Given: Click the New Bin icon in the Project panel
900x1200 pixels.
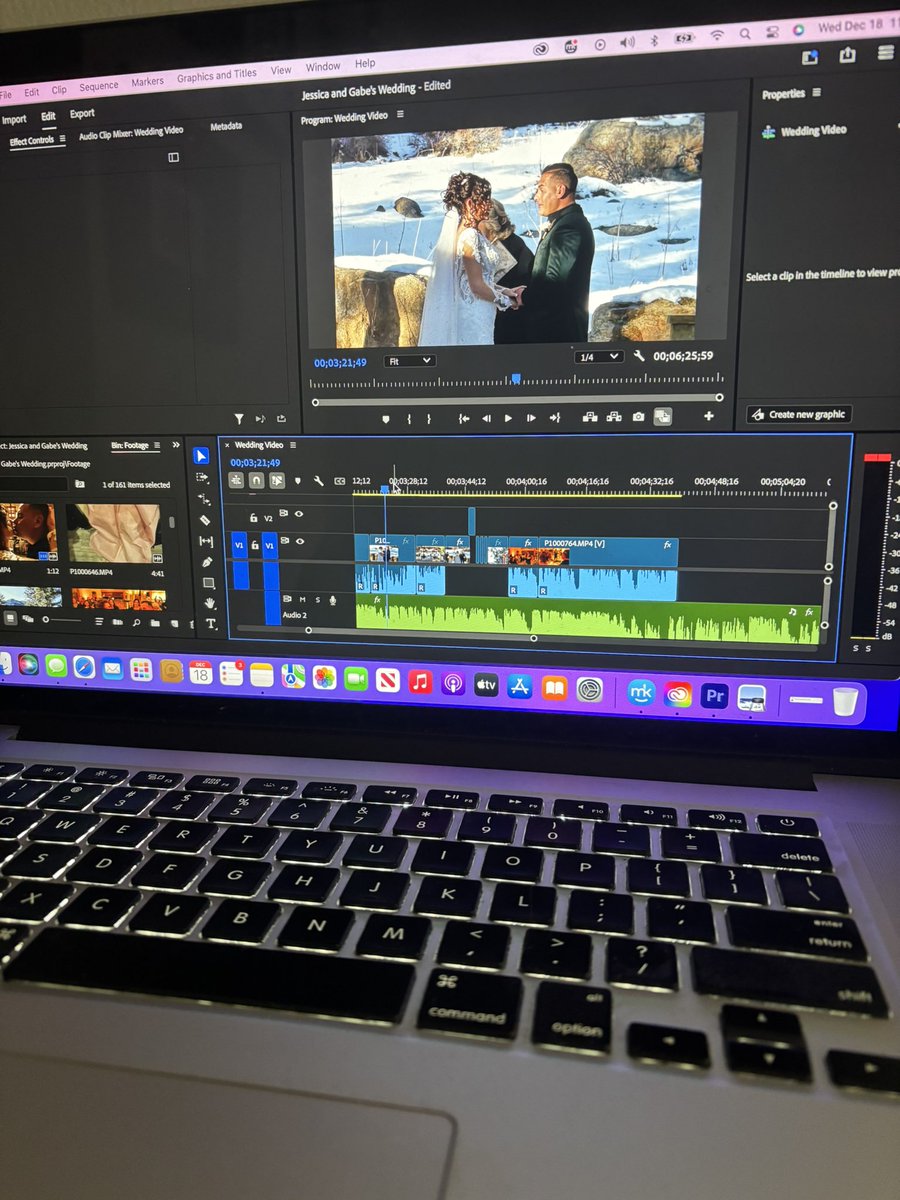Looking at the screenshot, I should pyautogui.click(x=154, y=622).
